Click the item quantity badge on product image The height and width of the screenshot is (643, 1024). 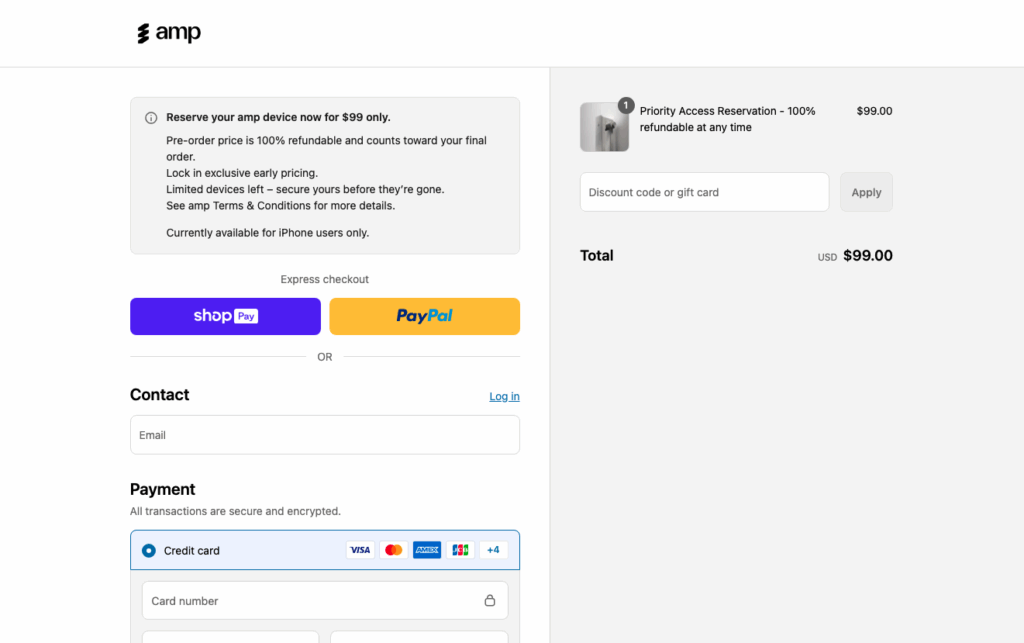click(626, 105)
